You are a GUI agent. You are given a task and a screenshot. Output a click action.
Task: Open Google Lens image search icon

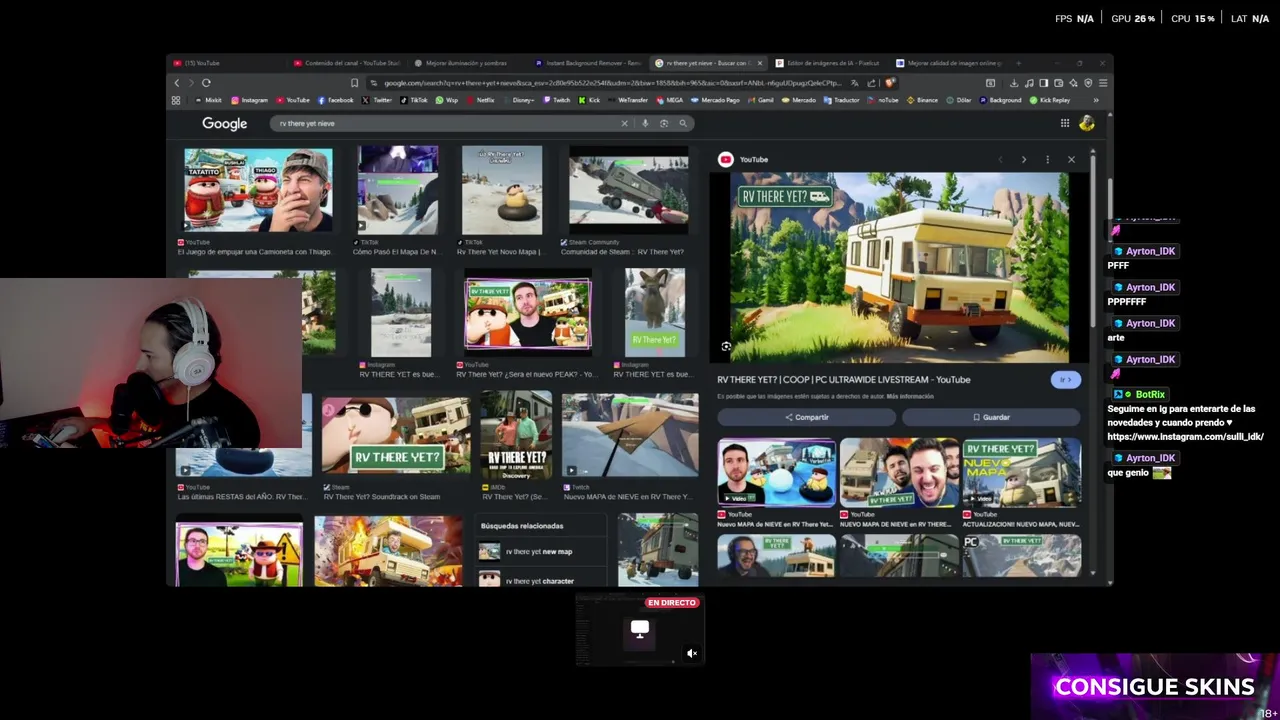coord(664,123)
